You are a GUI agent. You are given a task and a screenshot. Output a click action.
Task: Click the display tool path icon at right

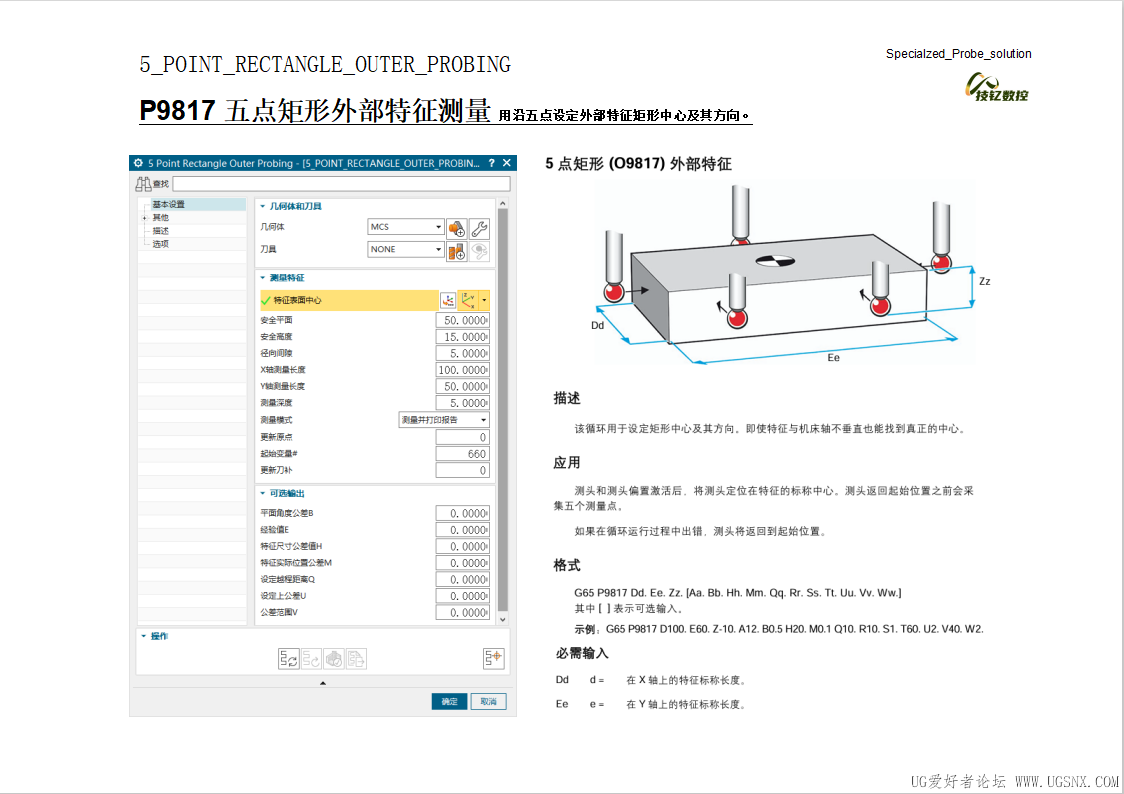[494, 658]
